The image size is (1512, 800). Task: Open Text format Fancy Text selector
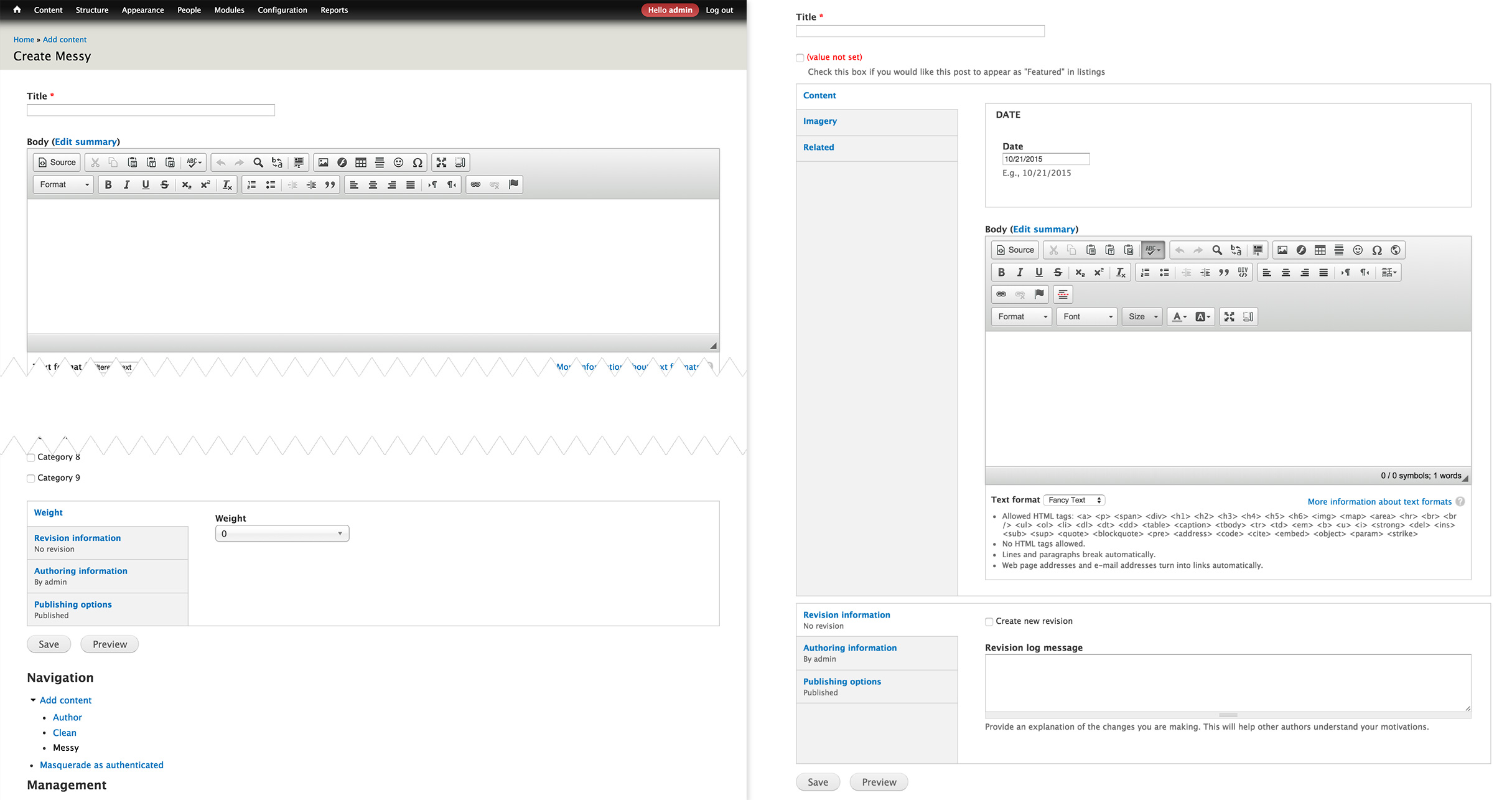click(1074, 501)
